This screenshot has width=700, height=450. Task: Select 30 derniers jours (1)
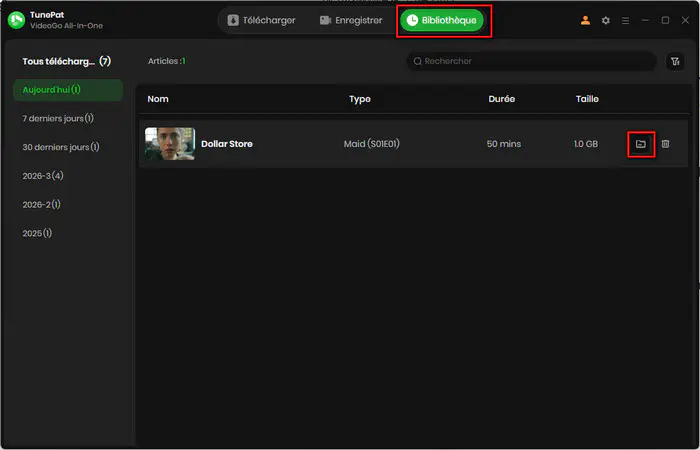61,147
